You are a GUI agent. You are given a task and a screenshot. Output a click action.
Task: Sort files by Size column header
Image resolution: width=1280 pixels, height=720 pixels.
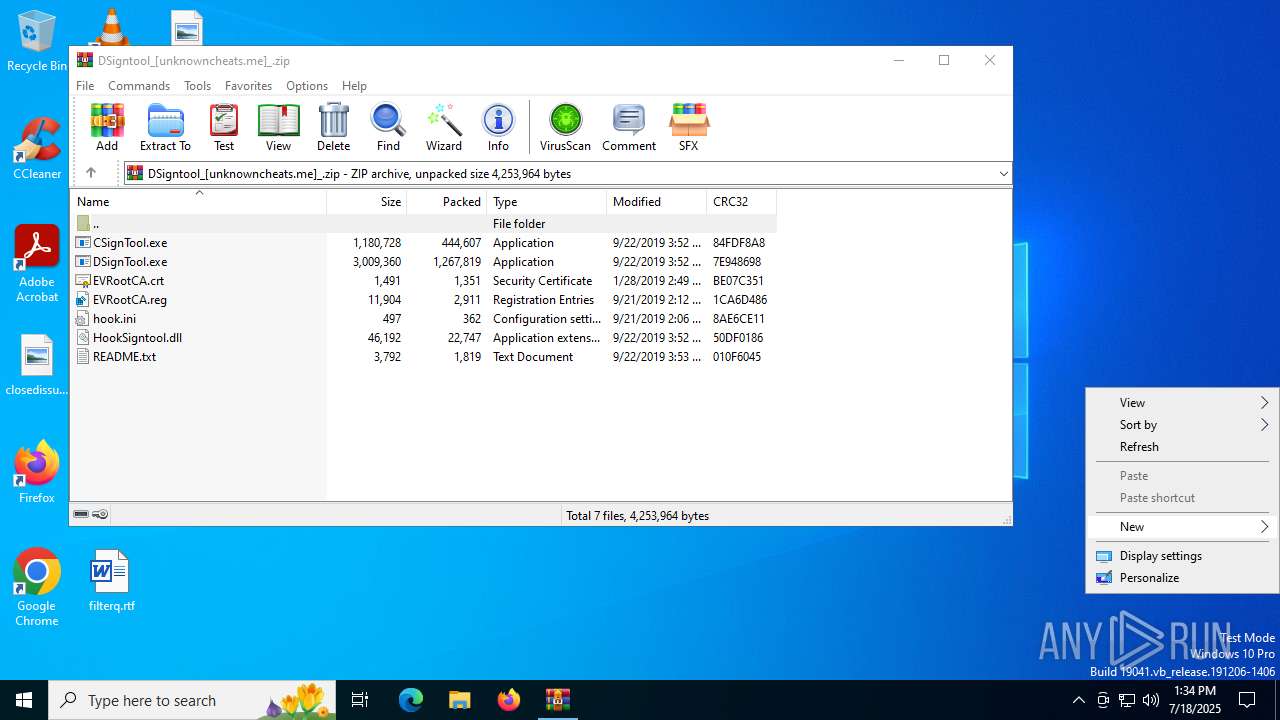click(x=366, y=202)
